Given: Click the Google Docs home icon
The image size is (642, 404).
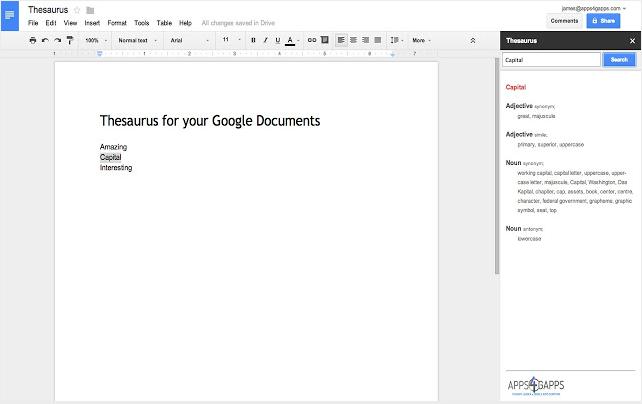Looking at the screenshot, I should click(10, 16).
